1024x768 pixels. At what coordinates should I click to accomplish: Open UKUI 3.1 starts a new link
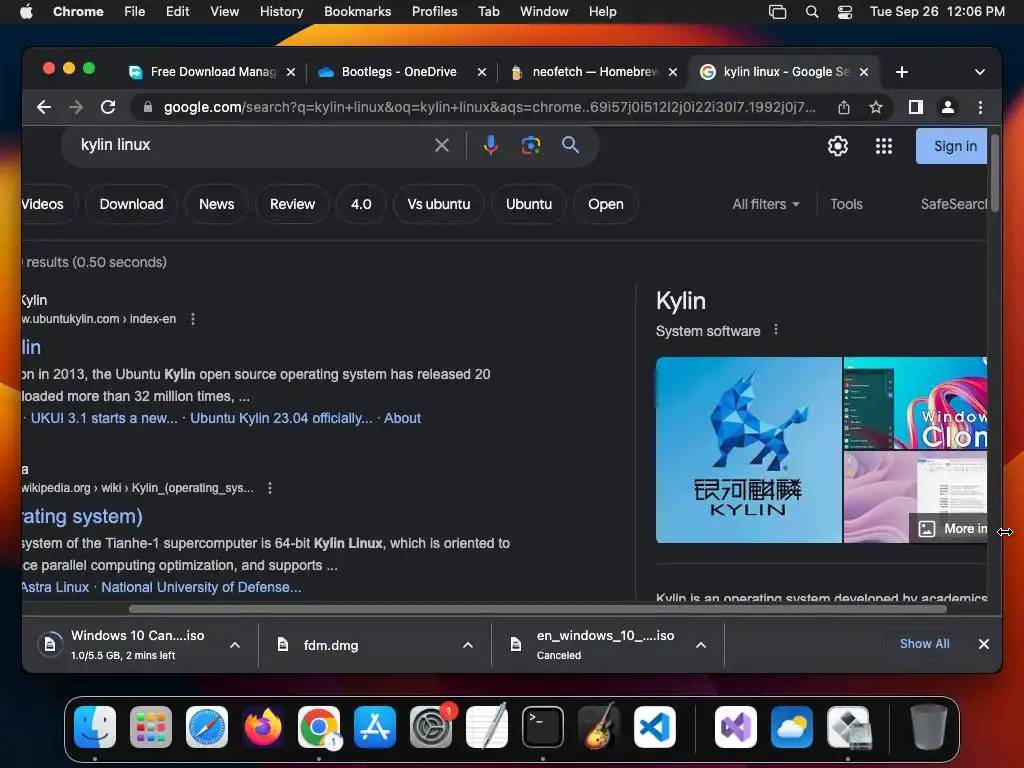pos(104,418)
